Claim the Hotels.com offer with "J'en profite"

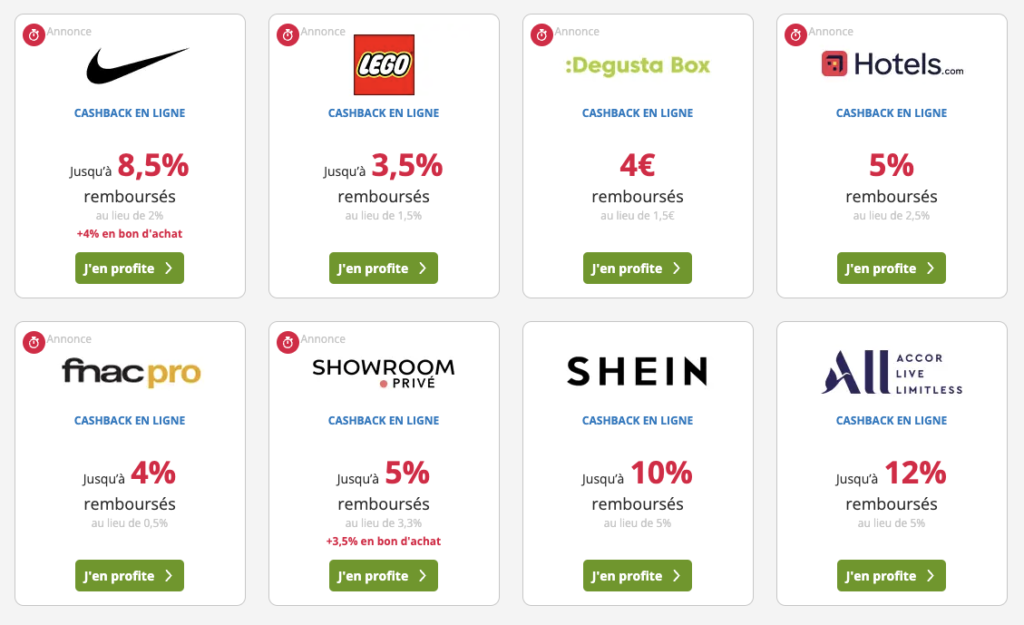[891, 268]
